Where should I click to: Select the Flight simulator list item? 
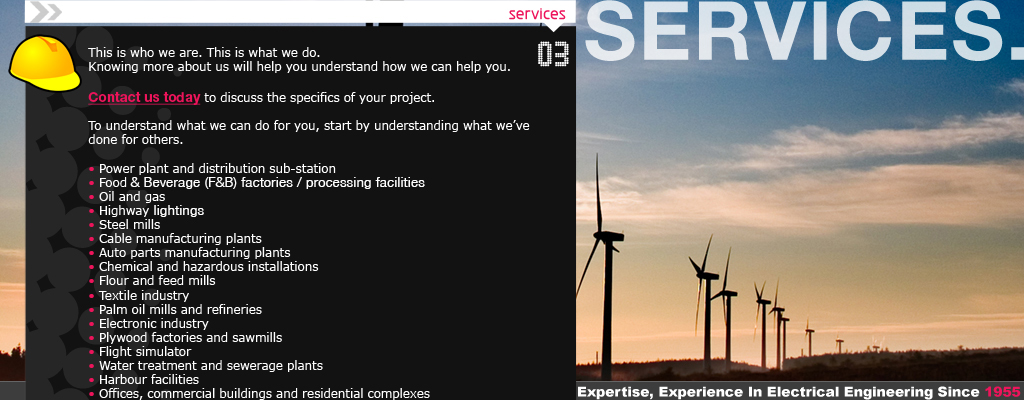point(144,352)
